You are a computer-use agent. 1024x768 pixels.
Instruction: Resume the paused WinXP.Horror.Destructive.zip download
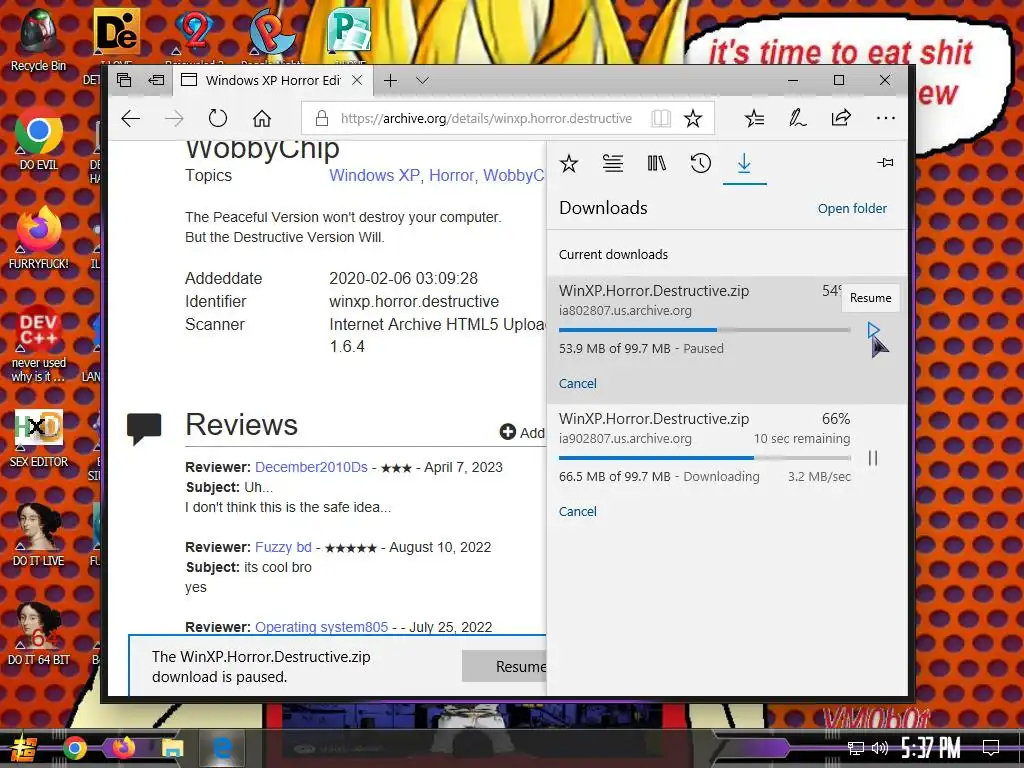pos(873,330)
